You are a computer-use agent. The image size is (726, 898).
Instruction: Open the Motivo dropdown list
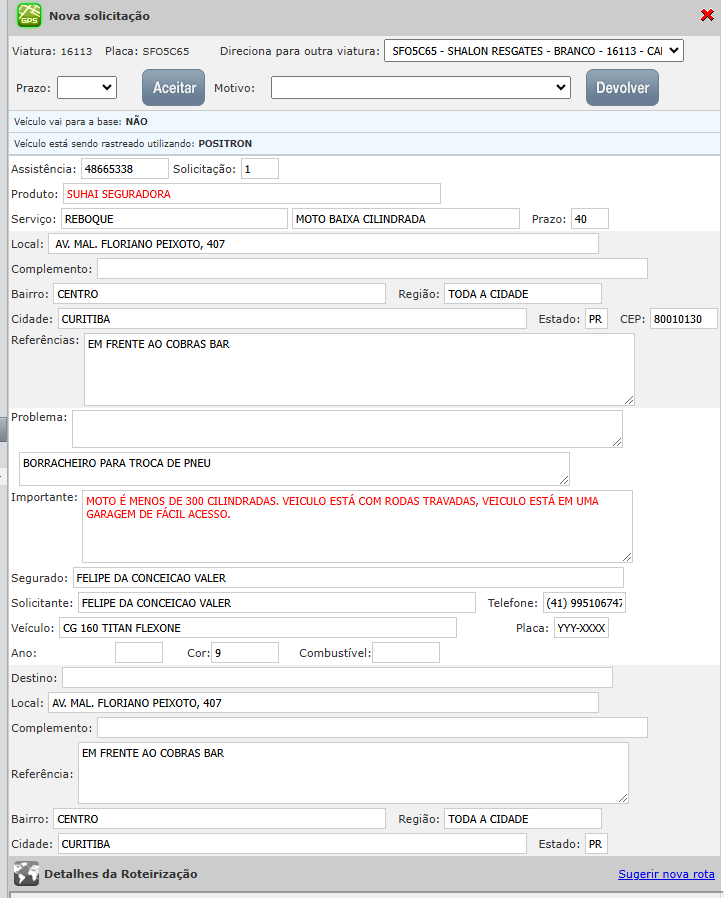[x=420, y=88]
